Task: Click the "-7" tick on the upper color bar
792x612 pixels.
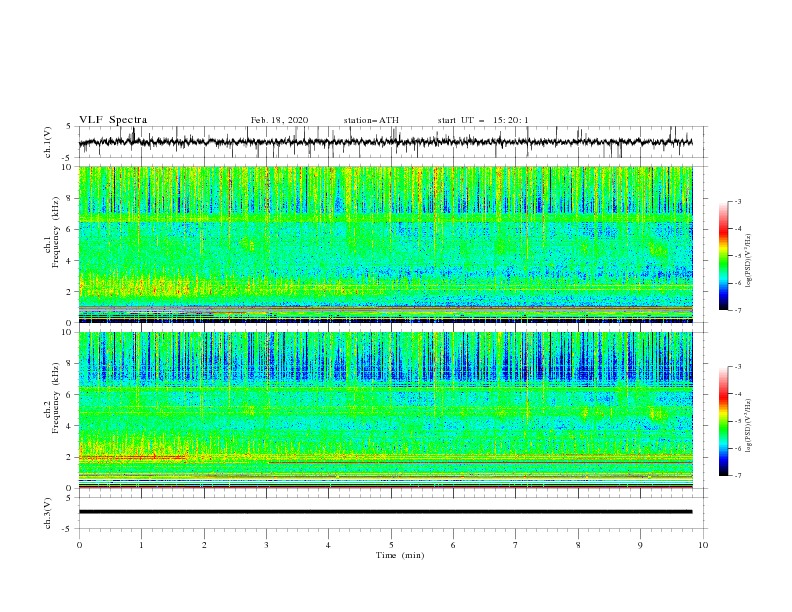Action: [x=738, y=310]
